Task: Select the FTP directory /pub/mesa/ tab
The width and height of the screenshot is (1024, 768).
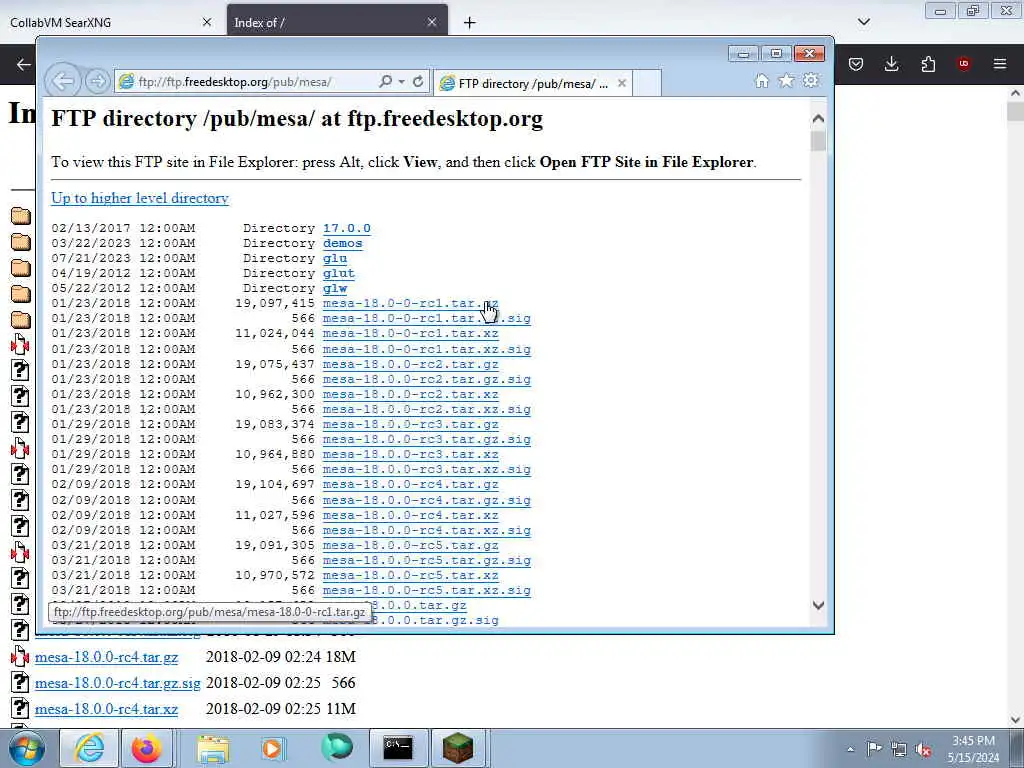Action: click(x=532, y=84)
